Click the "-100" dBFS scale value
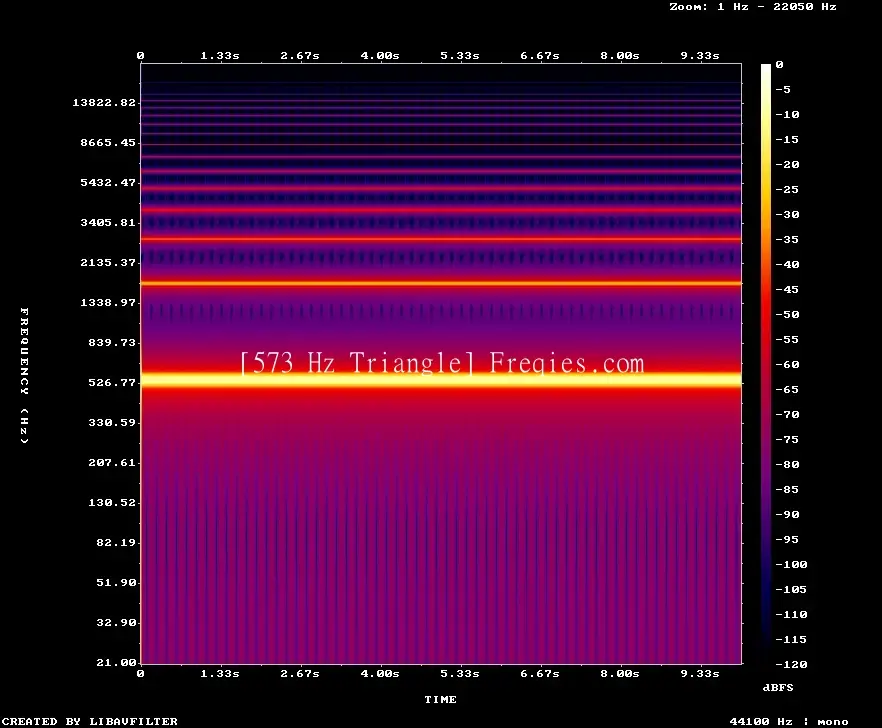Screen dimensions: 882x728 tap(791, 564)
